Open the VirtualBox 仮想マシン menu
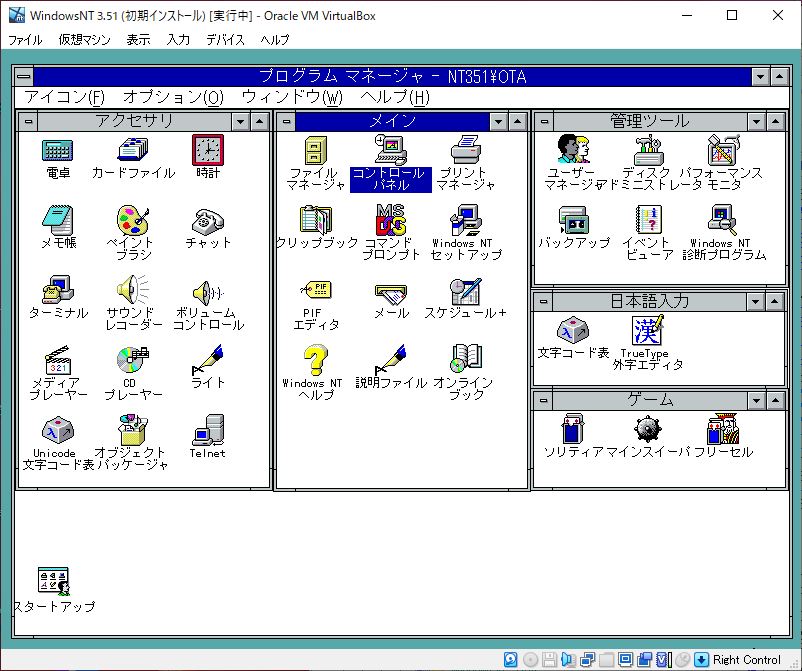The width and height of the screenshot is (802, 671). pos(84,40)
